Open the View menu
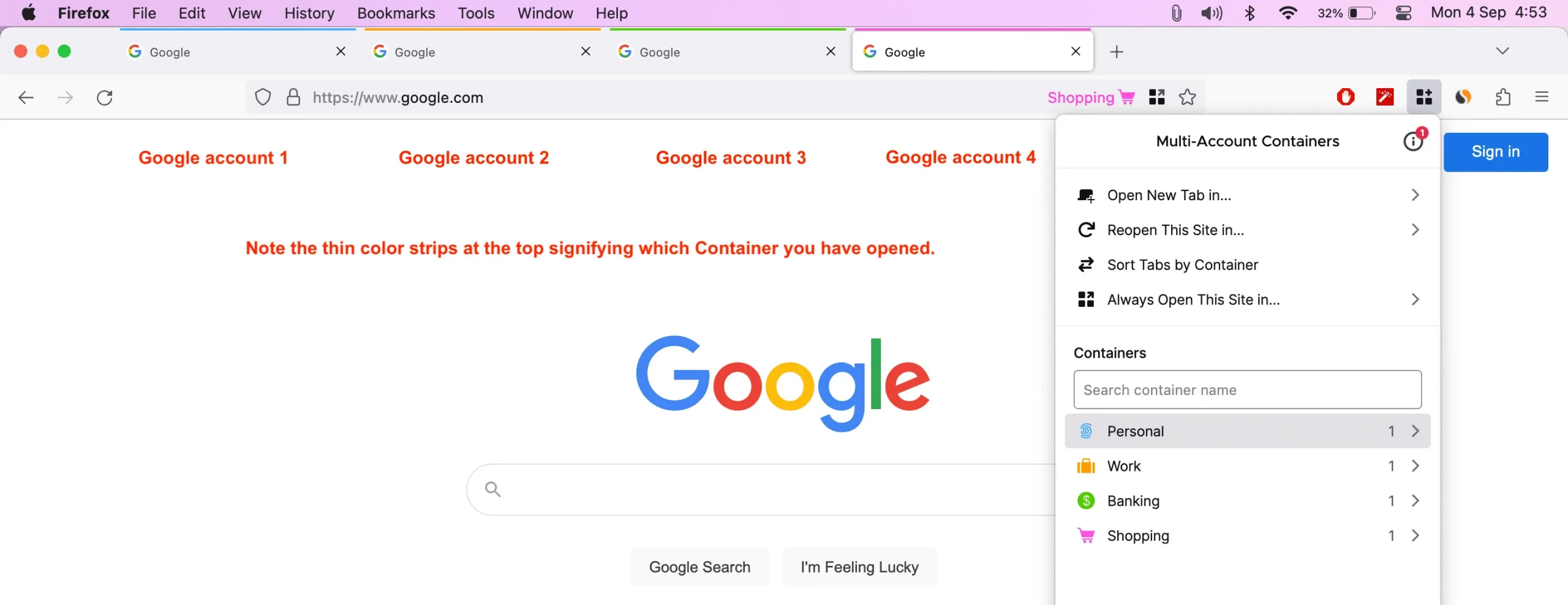1568x605 pixels. [244, 13]
